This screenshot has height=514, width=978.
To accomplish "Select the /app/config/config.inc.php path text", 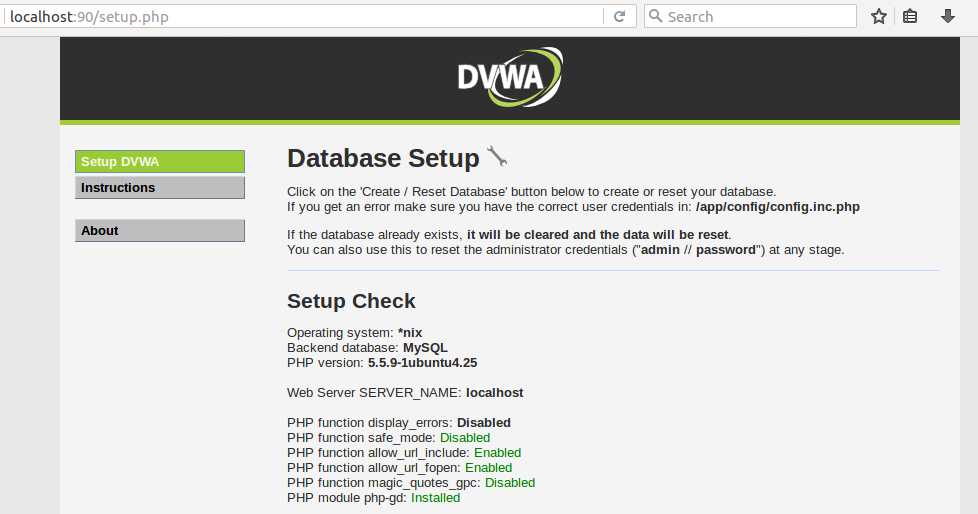I will [778, 207].
